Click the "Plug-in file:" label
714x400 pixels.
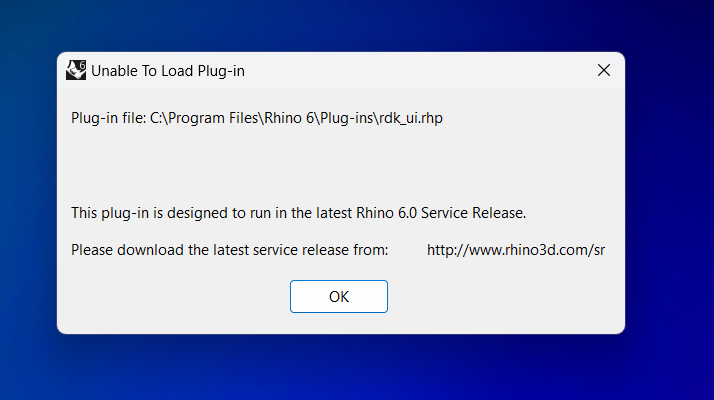tap(108, 118)
